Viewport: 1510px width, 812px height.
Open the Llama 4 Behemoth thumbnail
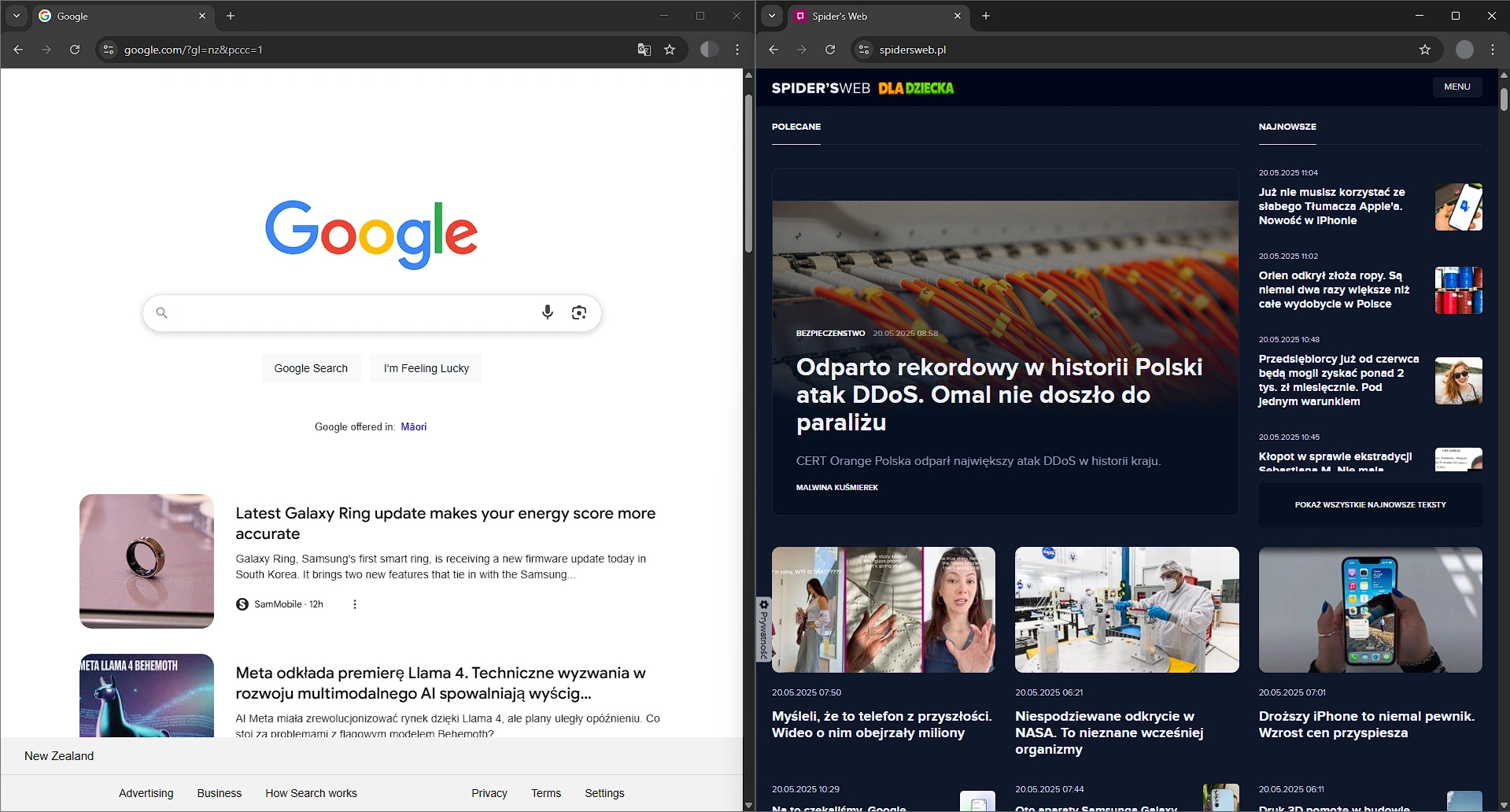click(x=146, y=696)
